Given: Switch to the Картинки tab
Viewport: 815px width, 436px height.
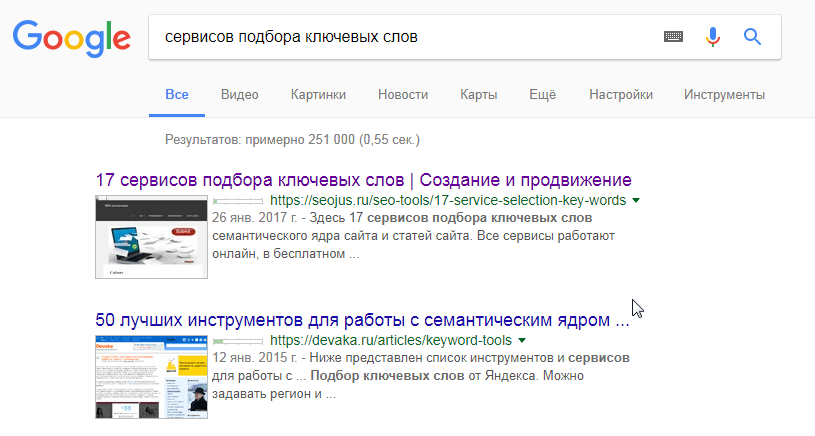Looking at the screenshot, I should coord(318,95).
